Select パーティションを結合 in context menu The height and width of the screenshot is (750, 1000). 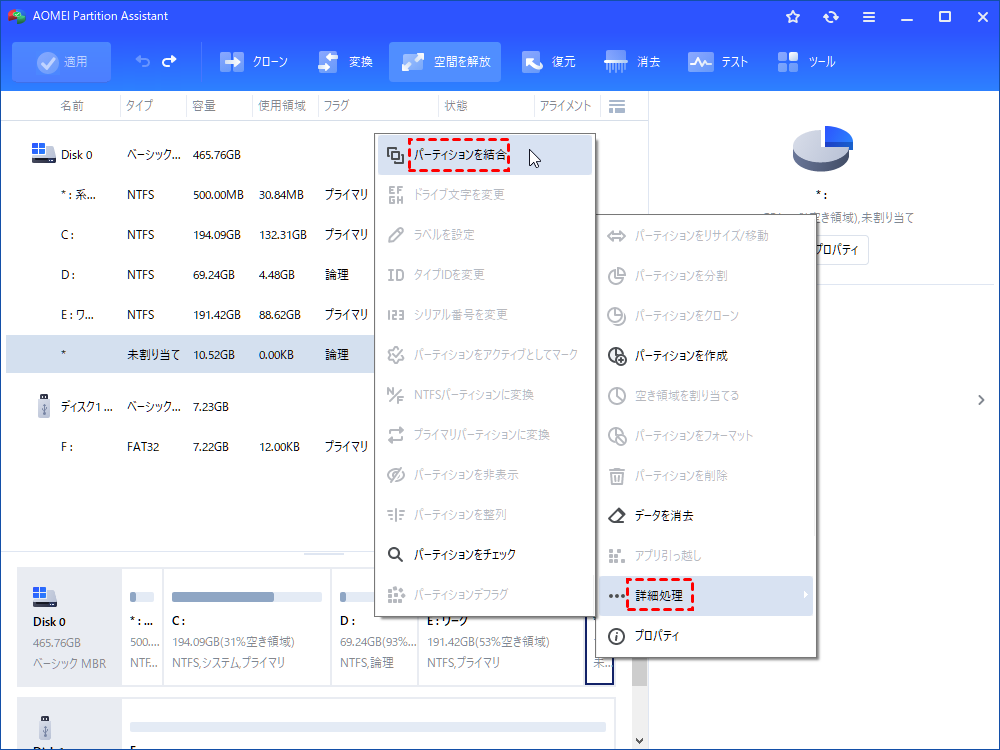click(461, 155)
